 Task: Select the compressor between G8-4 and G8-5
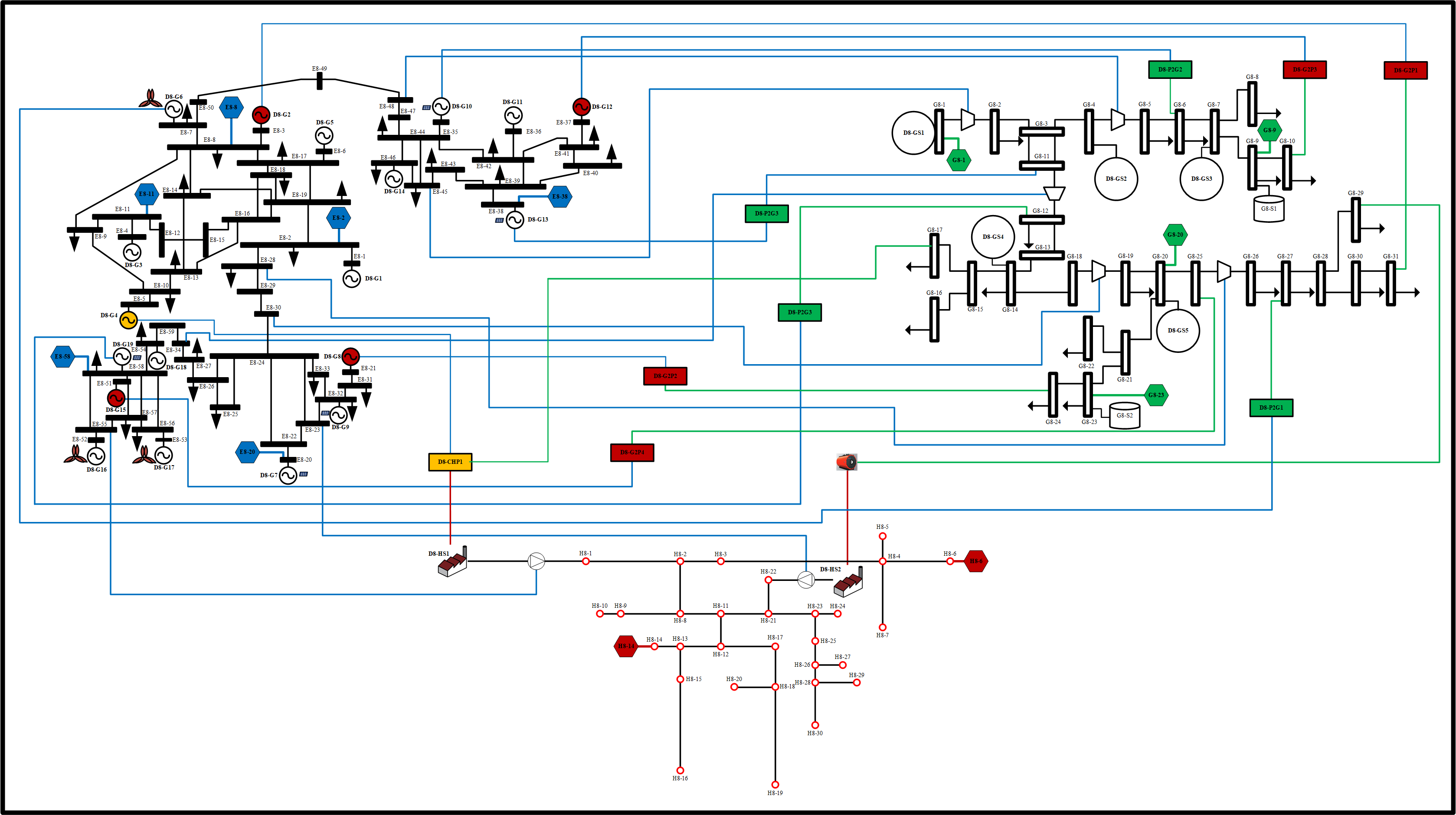[1117, 119]
